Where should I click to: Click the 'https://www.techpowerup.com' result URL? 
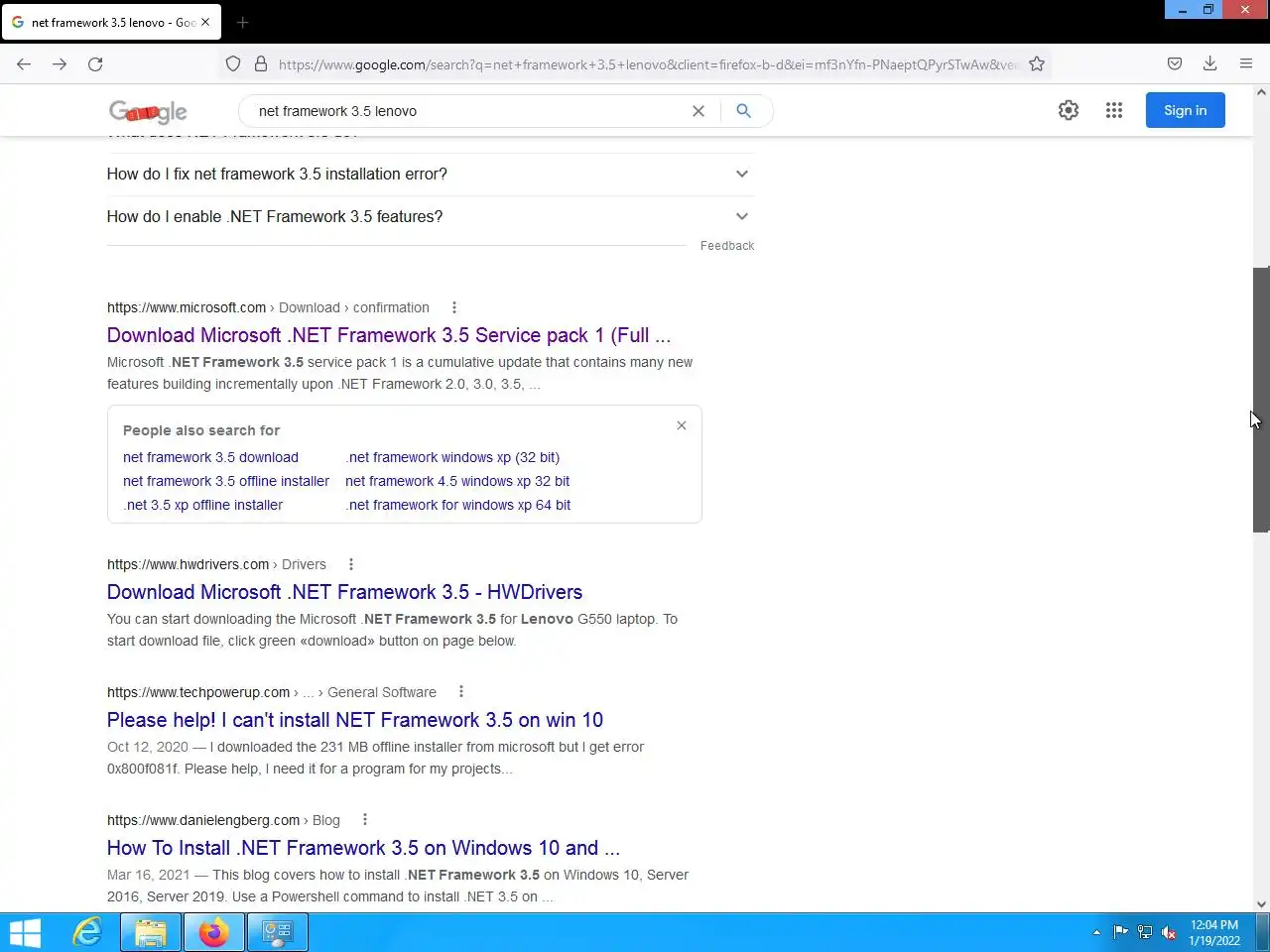tap(198, 692)
